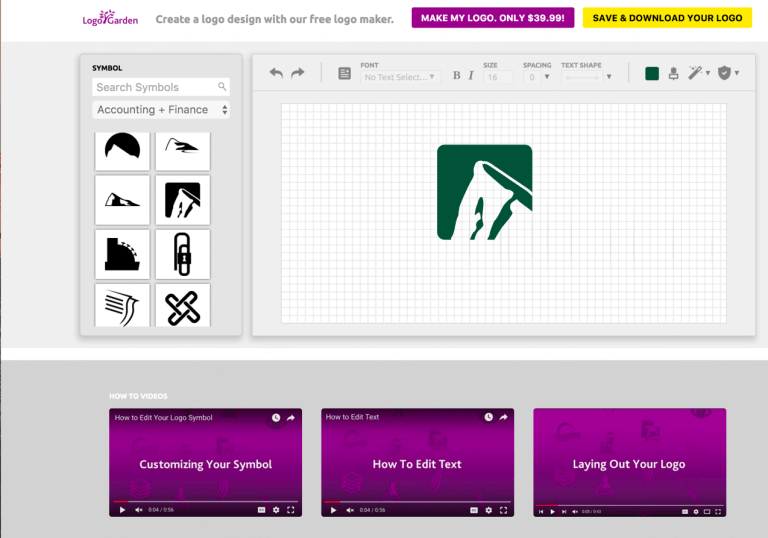Click the LogoGarden logo

[110, 18]
